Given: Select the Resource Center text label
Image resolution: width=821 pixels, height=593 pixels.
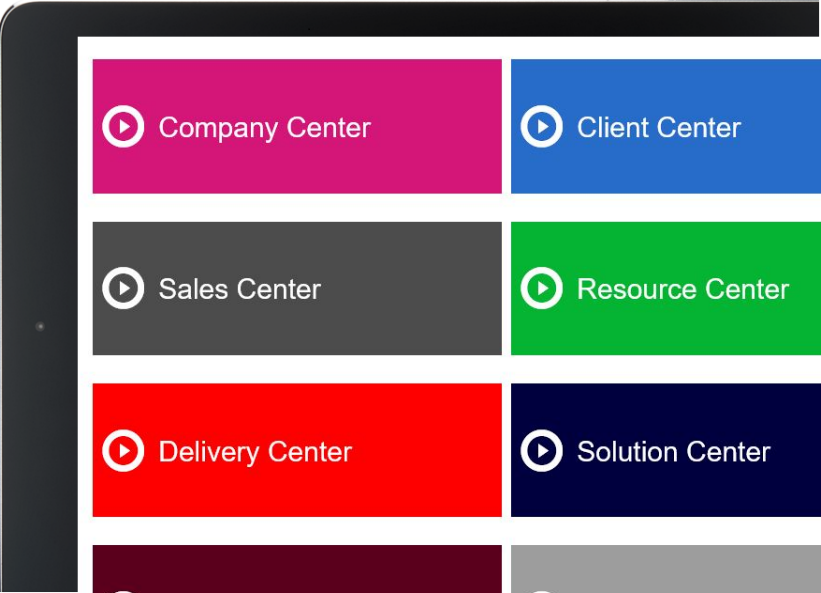Looking at the screenshot, I should point(683,289).
